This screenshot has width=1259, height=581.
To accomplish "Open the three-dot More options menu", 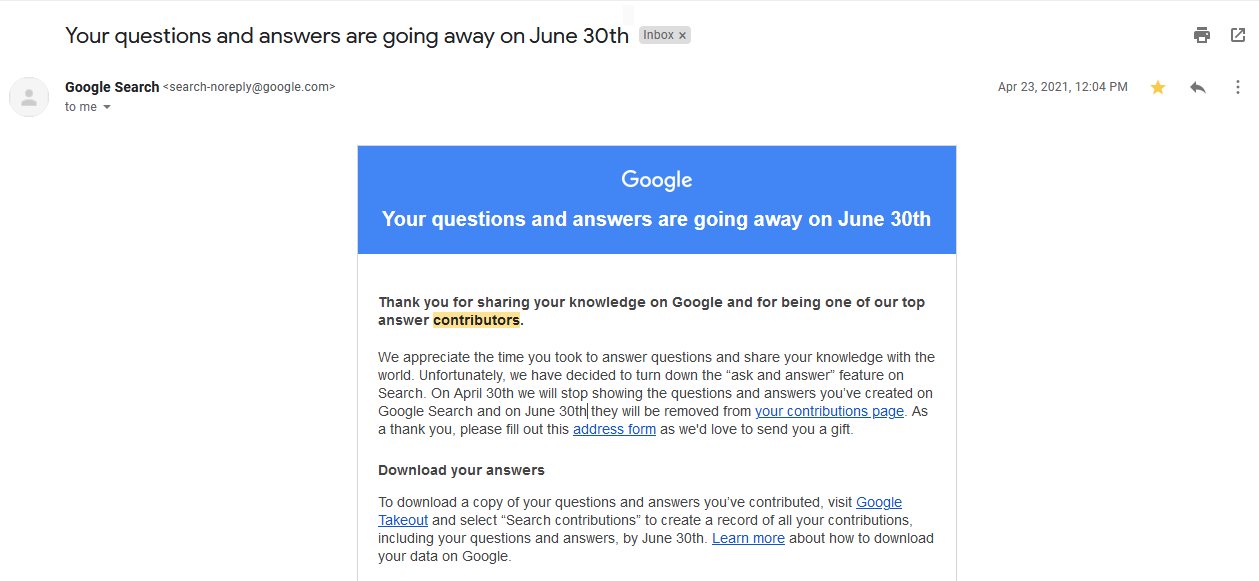I will click(1238, 88).
